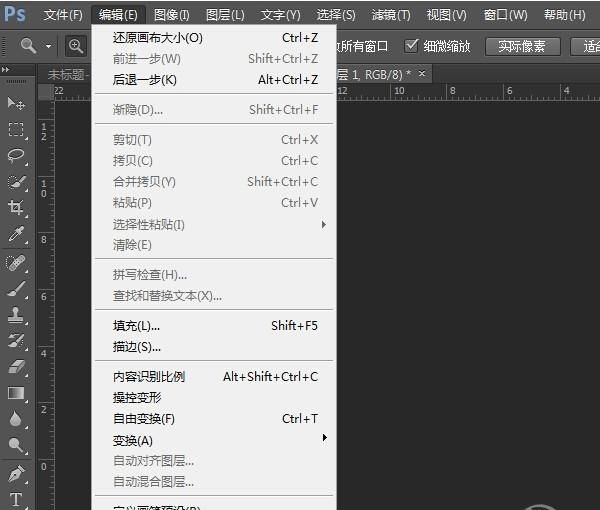Choose 自由变换(F) menu item
This screenshot has height=510, width=600.
pyautogui.click(x=214, y=419)
